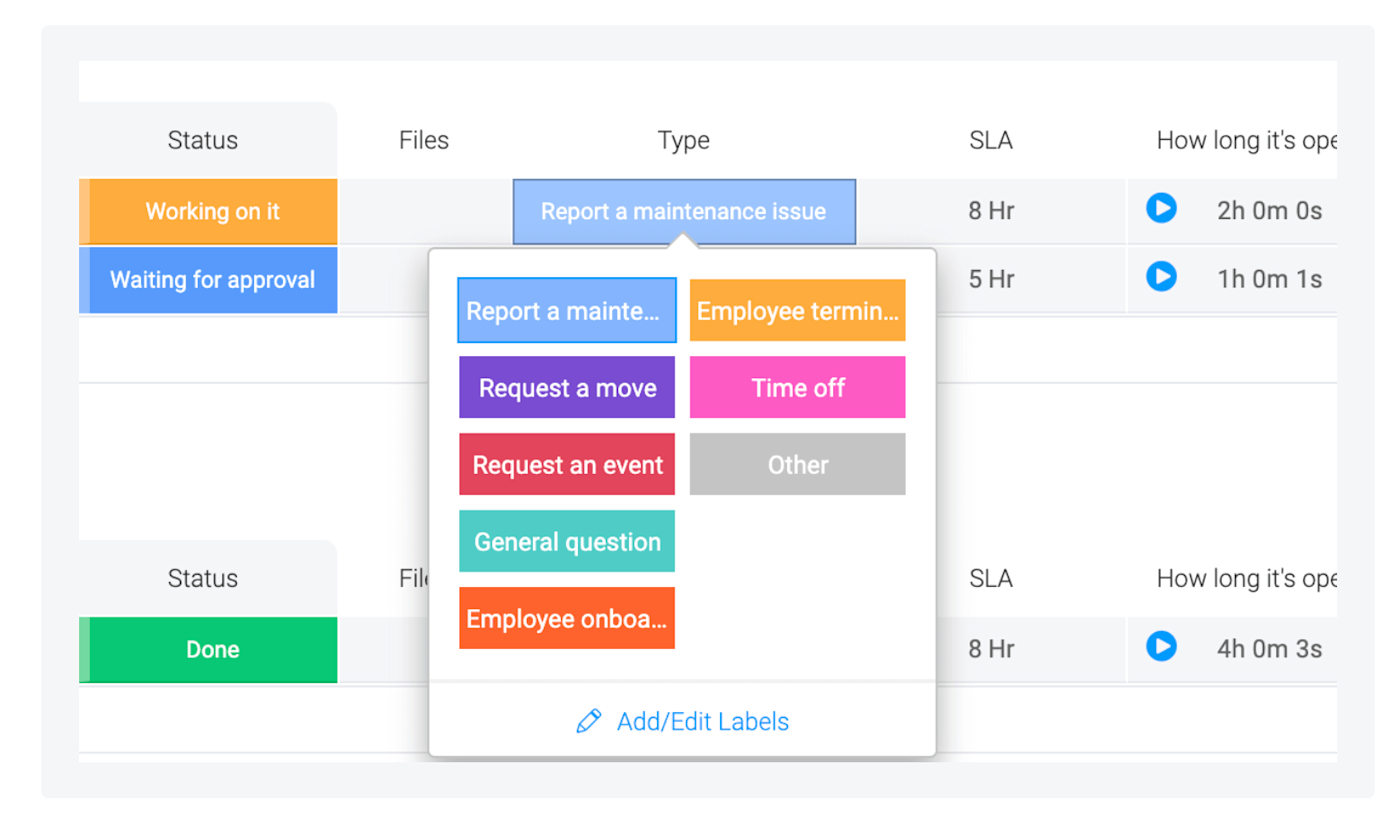The width and height of the screenshot is (1400, 827).
Task: Select the pink 'Time off' label
Action: pyautogui.click(x=797, y=388)
